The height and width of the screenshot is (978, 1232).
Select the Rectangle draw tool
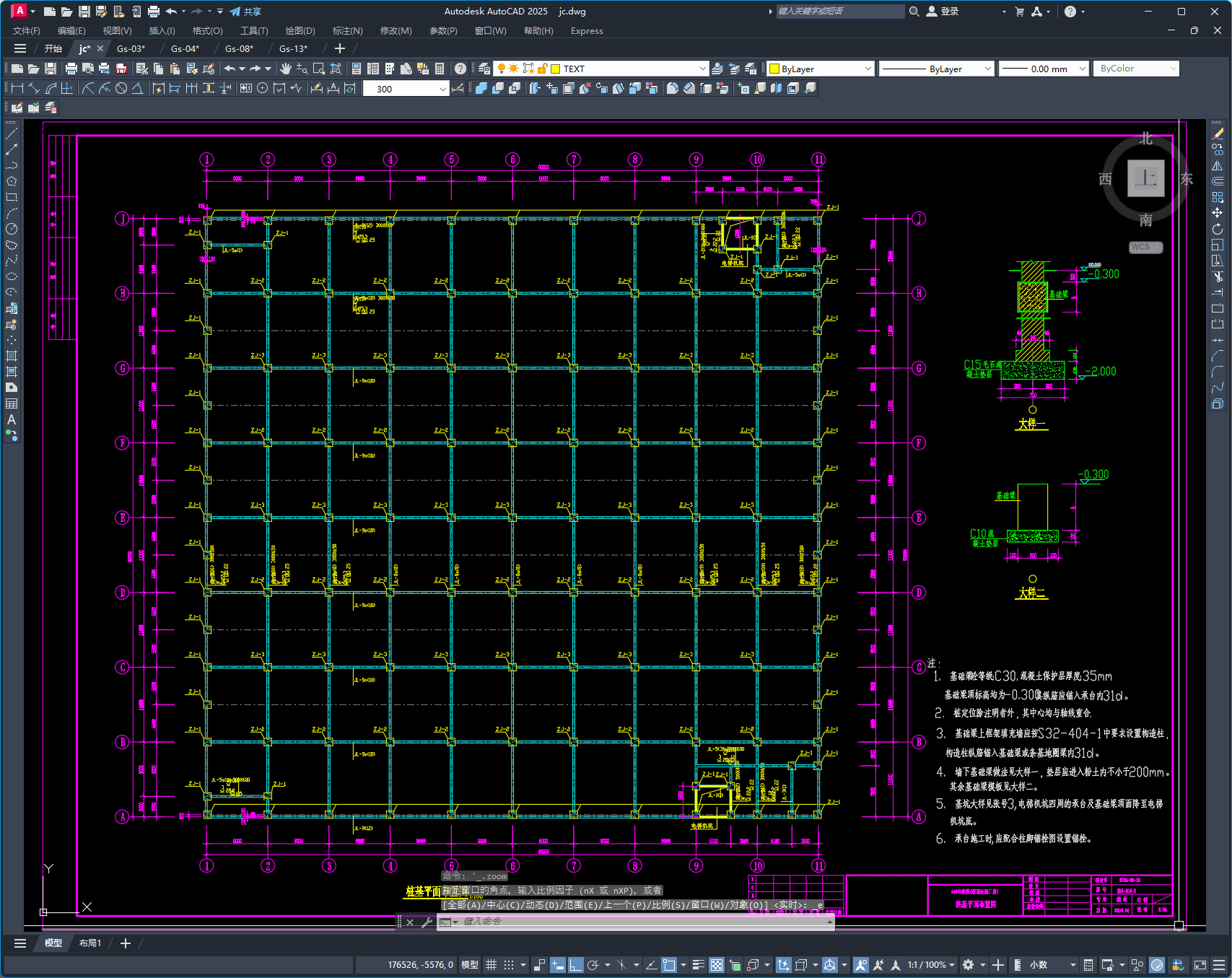[12, 197]
